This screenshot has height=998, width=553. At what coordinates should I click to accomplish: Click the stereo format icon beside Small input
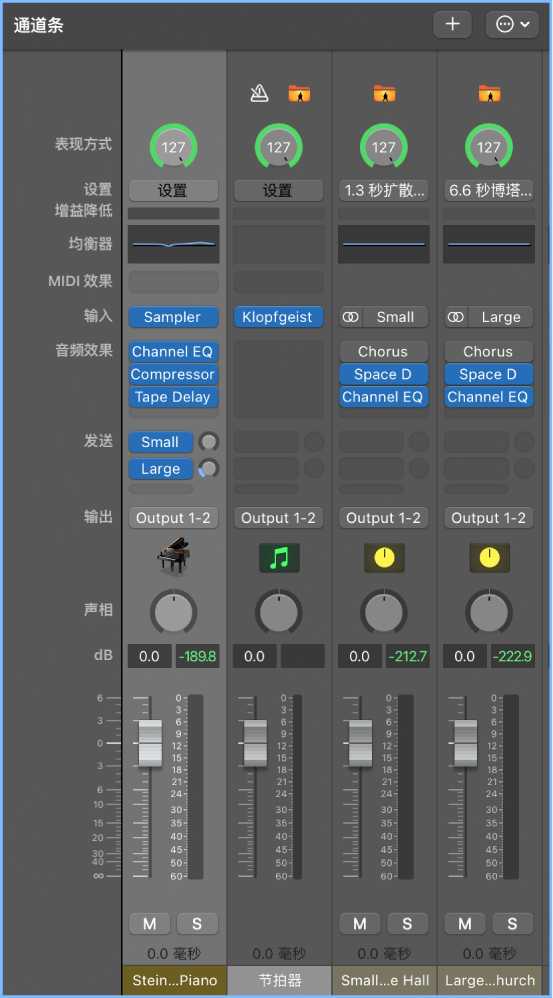point(351,316)
